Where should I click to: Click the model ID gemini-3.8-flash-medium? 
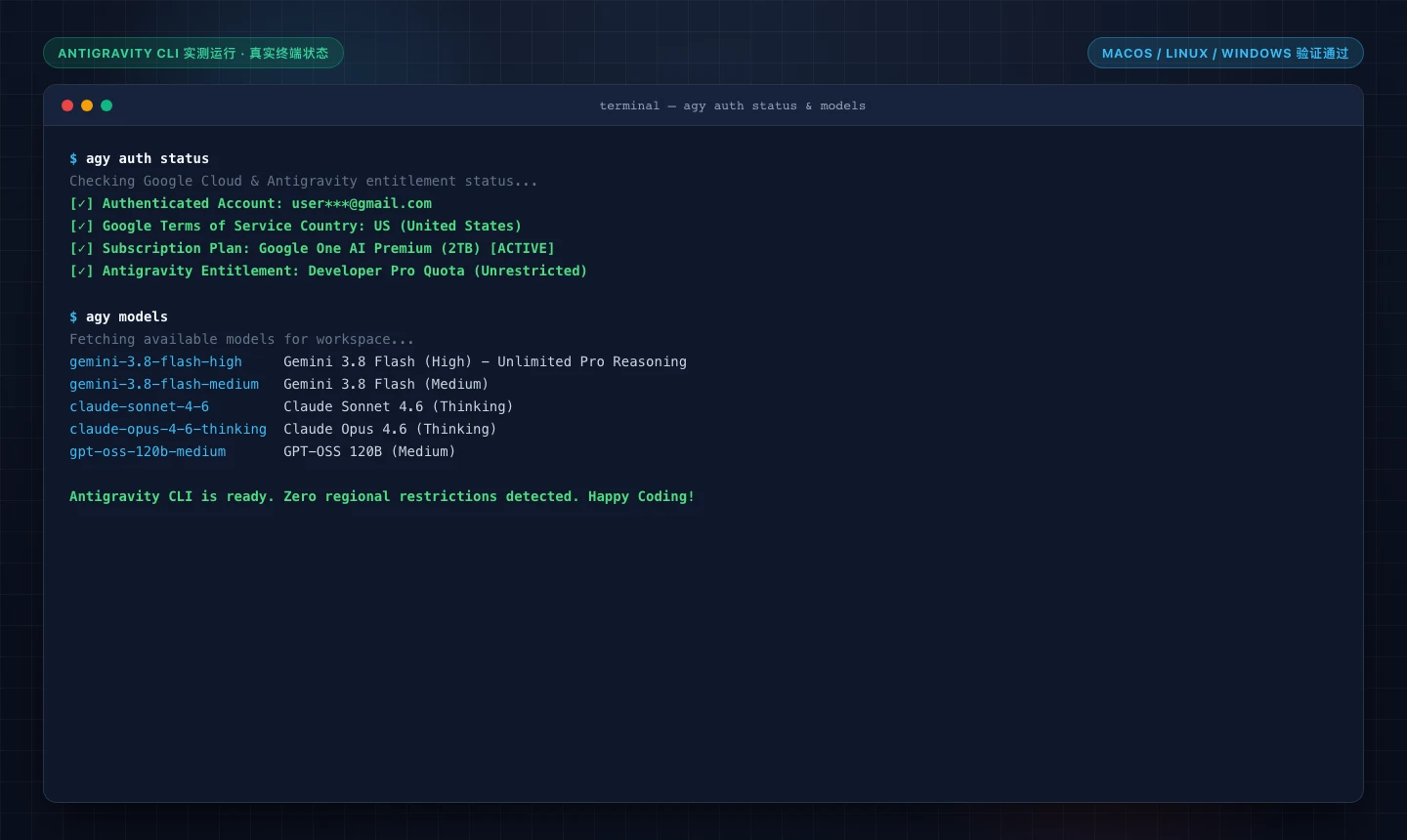164,384
